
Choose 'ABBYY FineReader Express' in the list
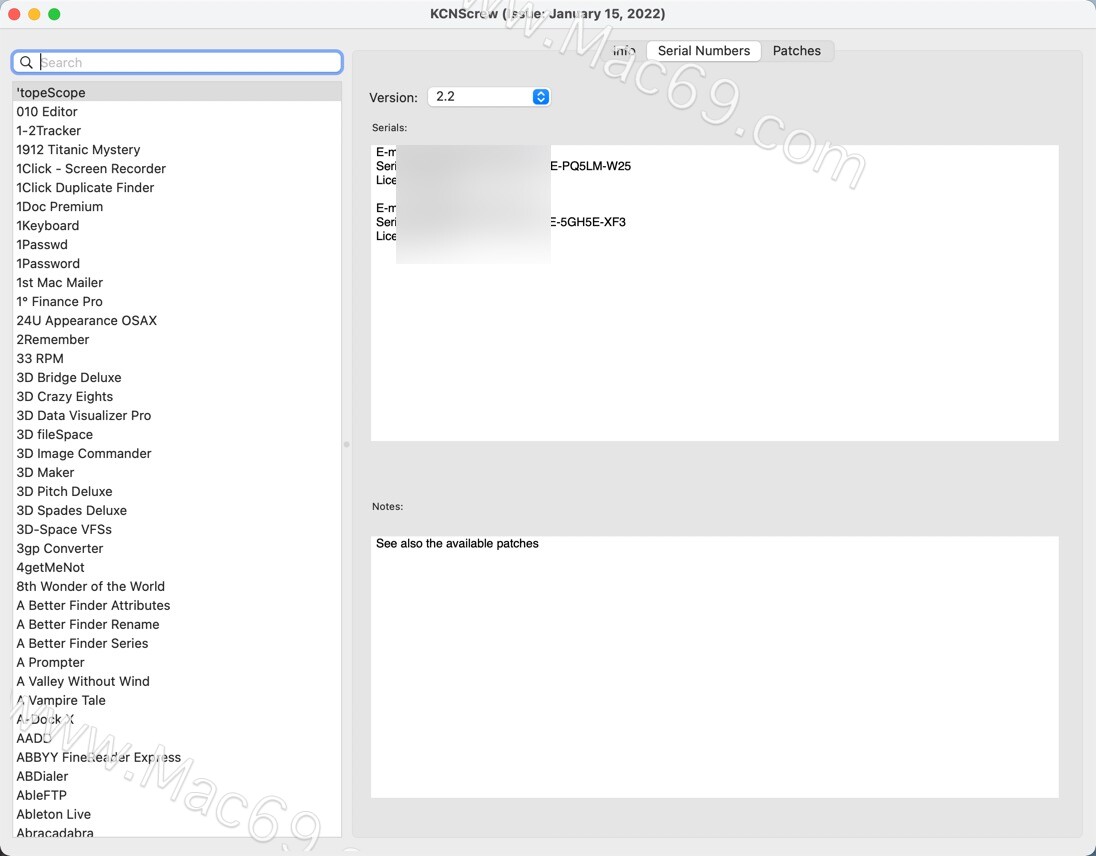98,757
